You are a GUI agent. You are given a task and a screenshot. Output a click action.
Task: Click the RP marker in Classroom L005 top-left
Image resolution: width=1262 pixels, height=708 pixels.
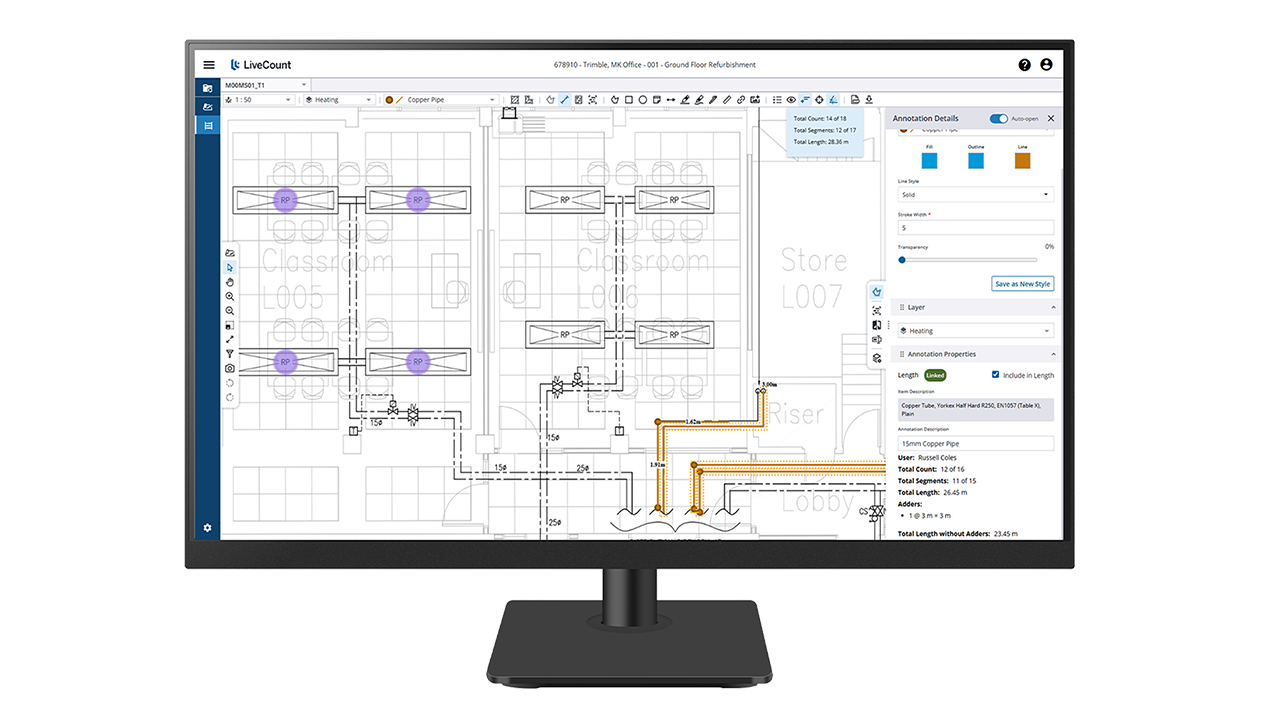click(285, 200)
